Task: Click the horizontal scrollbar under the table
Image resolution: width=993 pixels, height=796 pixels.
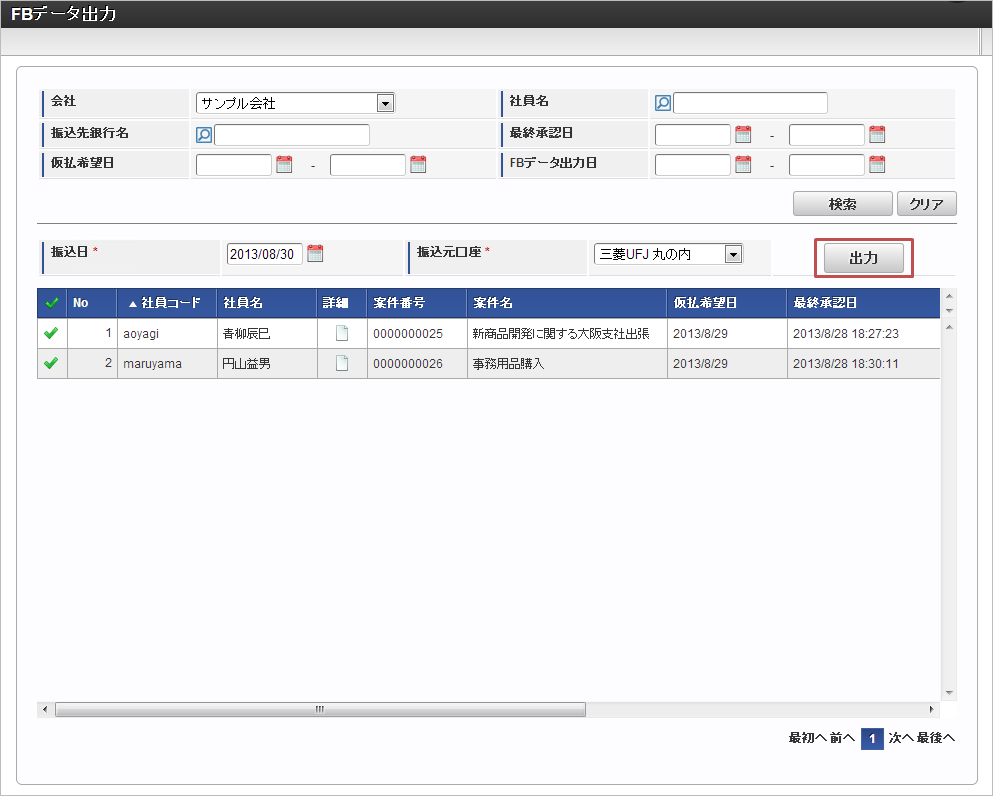Action: point(320,709)
